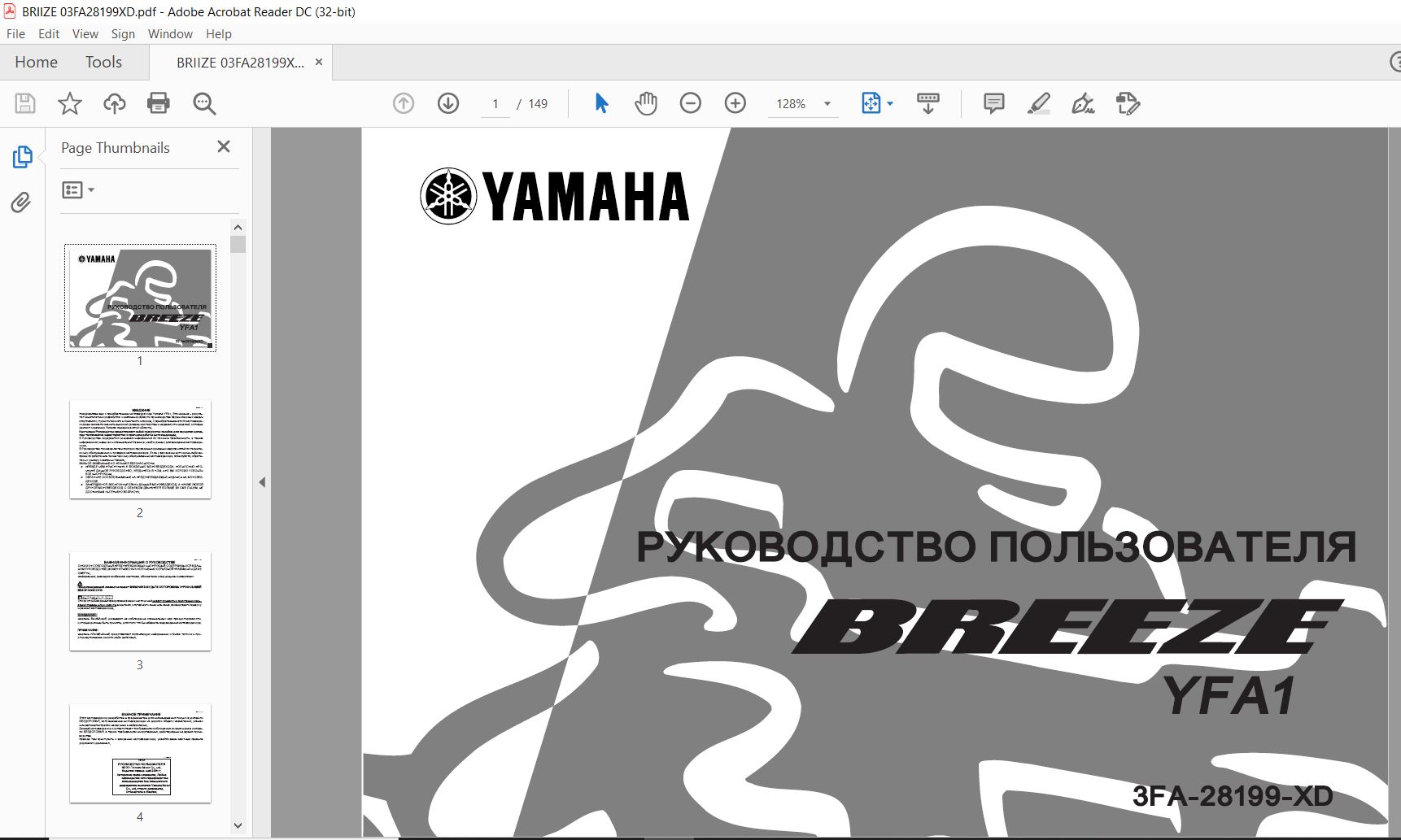Click the Fit page view icon
1401x840 pixels.
[871, 103]
